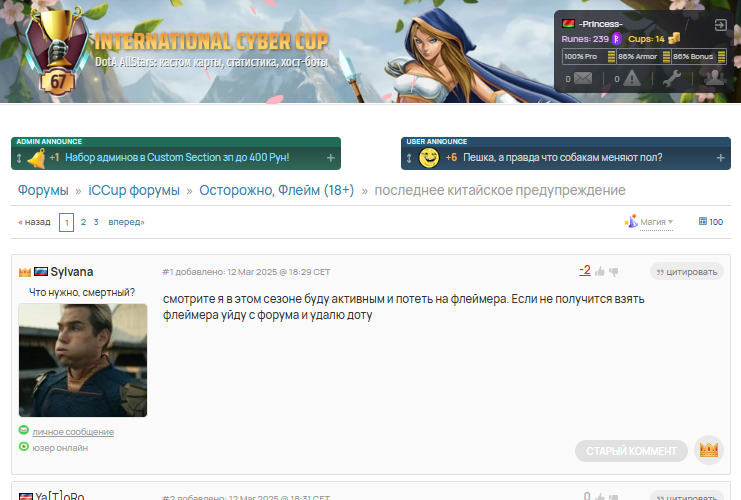
Task: Select current page 1 in pagination
Action: [67, 222]
